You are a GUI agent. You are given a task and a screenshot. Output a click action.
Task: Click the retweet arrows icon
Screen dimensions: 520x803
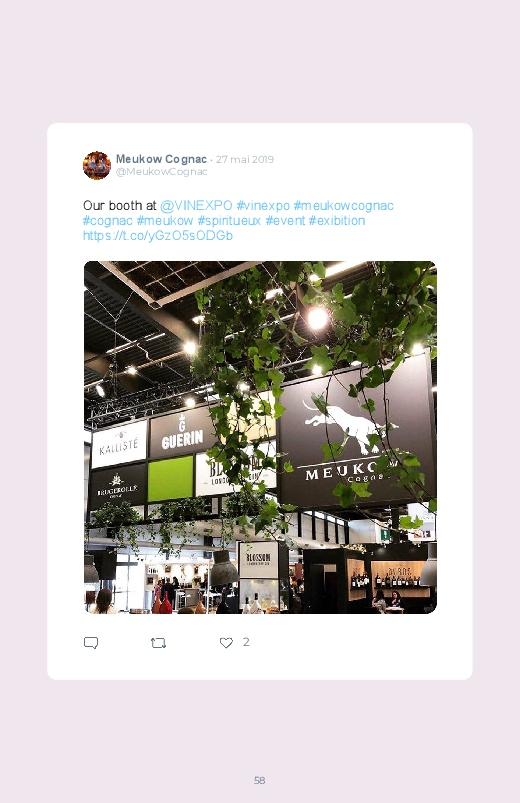pyautogui.click(x=158, y=643)
